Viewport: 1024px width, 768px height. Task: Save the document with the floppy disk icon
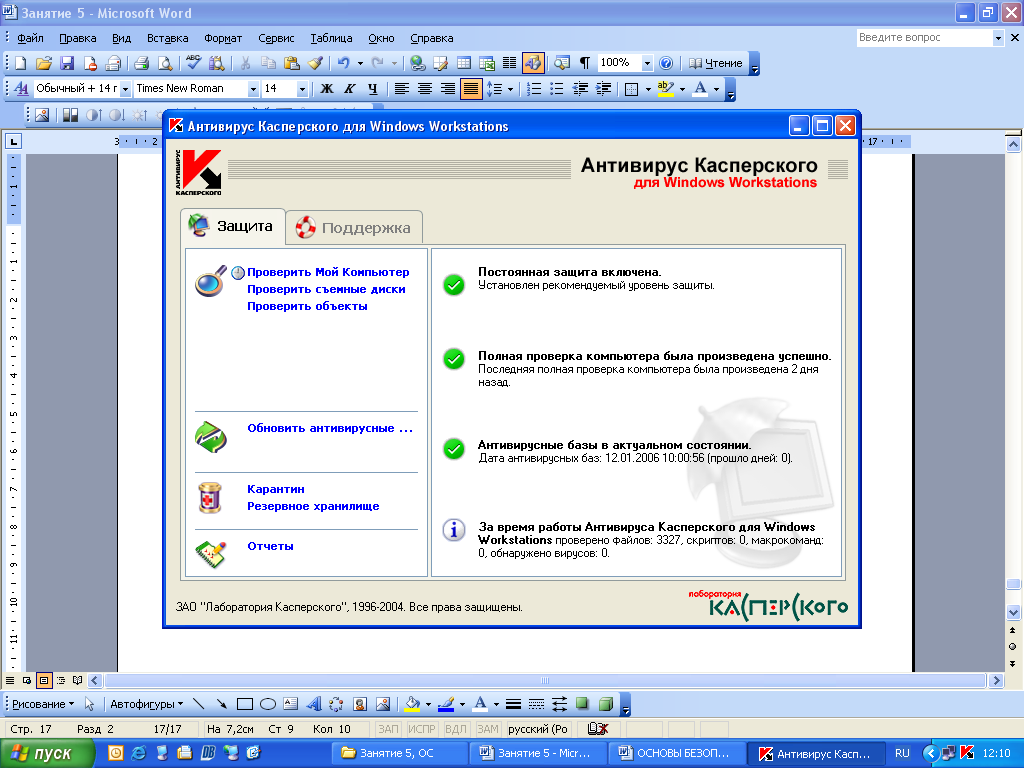[x=67, y=63]
